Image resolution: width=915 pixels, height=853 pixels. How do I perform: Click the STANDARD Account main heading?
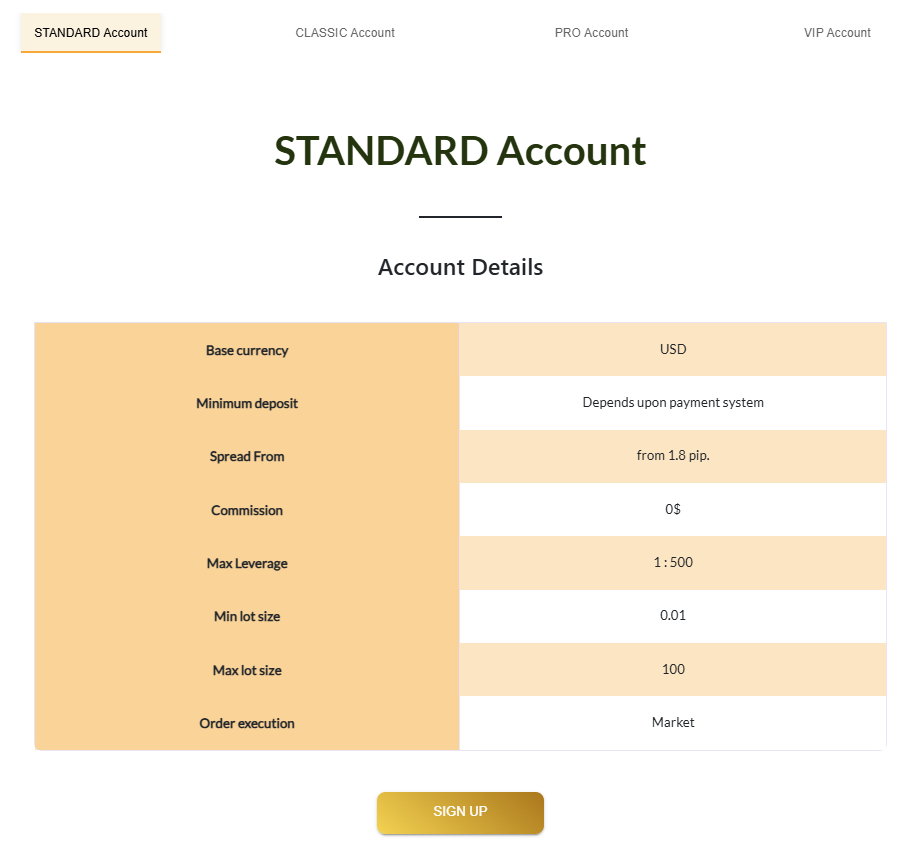tap(460, 151)
